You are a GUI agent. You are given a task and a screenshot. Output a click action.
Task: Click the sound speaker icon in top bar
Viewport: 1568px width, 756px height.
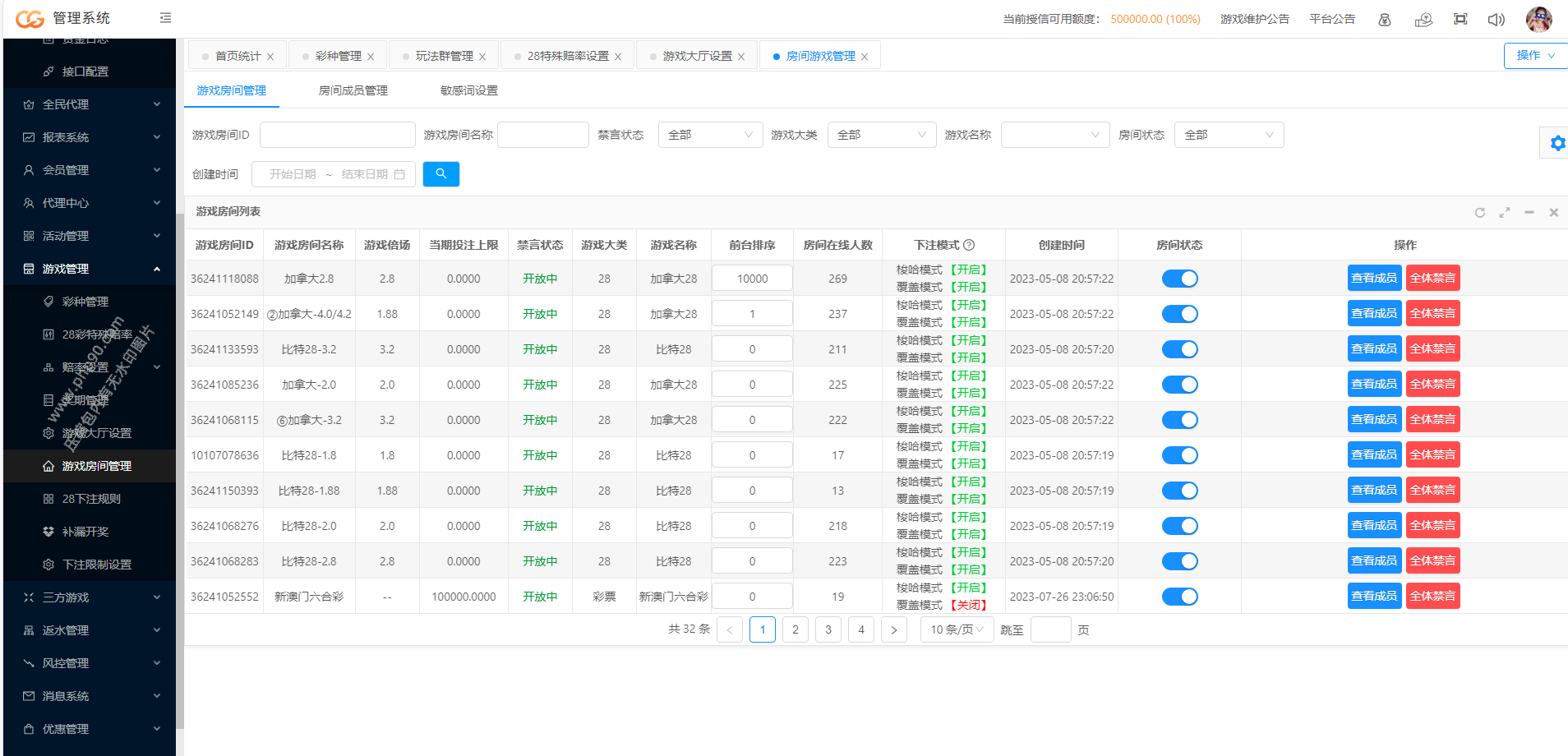click(1496, 19)
